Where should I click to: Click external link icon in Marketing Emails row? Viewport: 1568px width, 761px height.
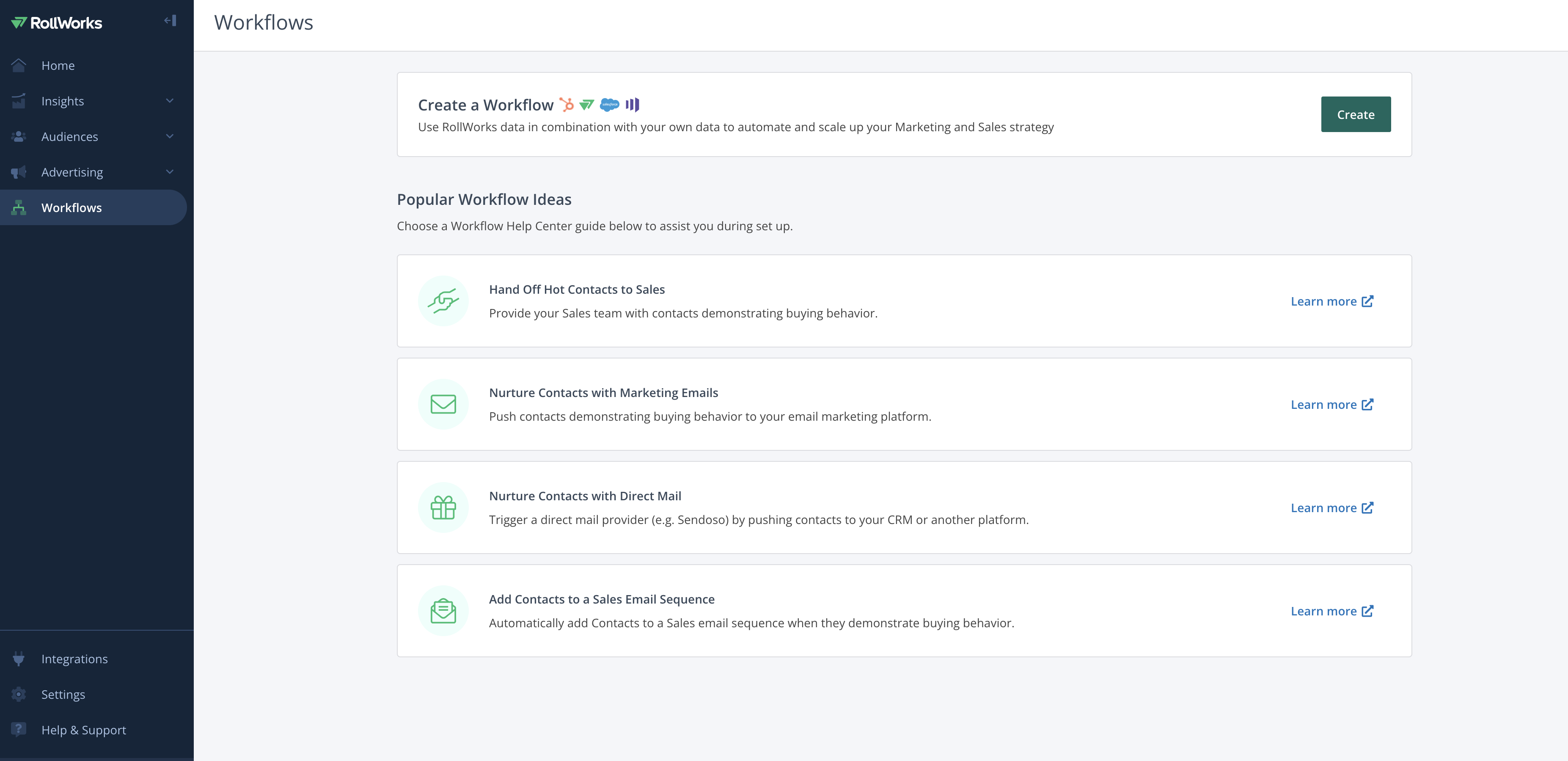(x=1367, y=404)
